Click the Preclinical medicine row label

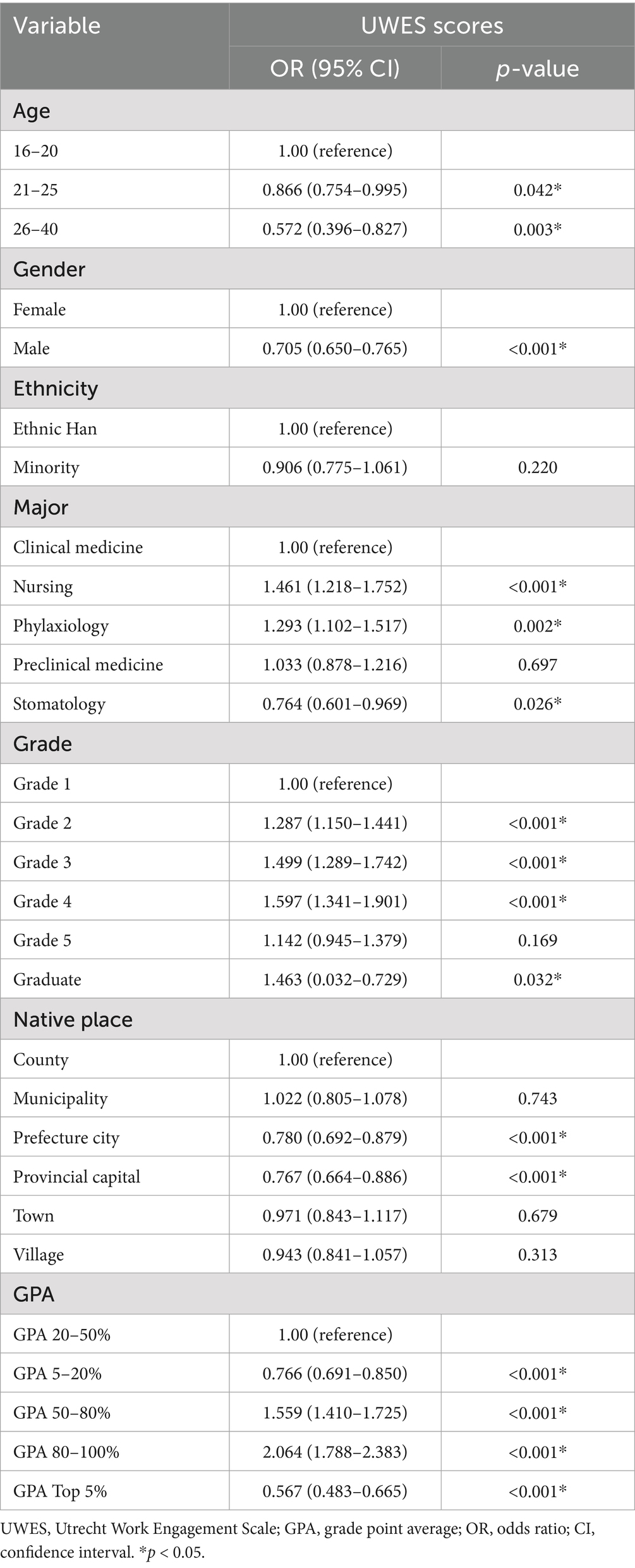pos(88,665)
